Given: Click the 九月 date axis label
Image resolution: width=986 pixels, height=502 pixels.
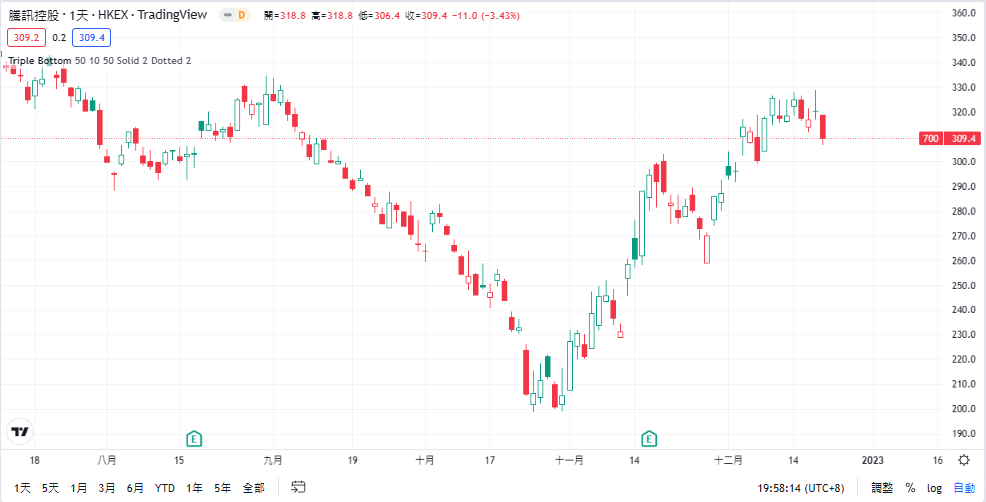Looking at the screenshot, I should [274, 460].
